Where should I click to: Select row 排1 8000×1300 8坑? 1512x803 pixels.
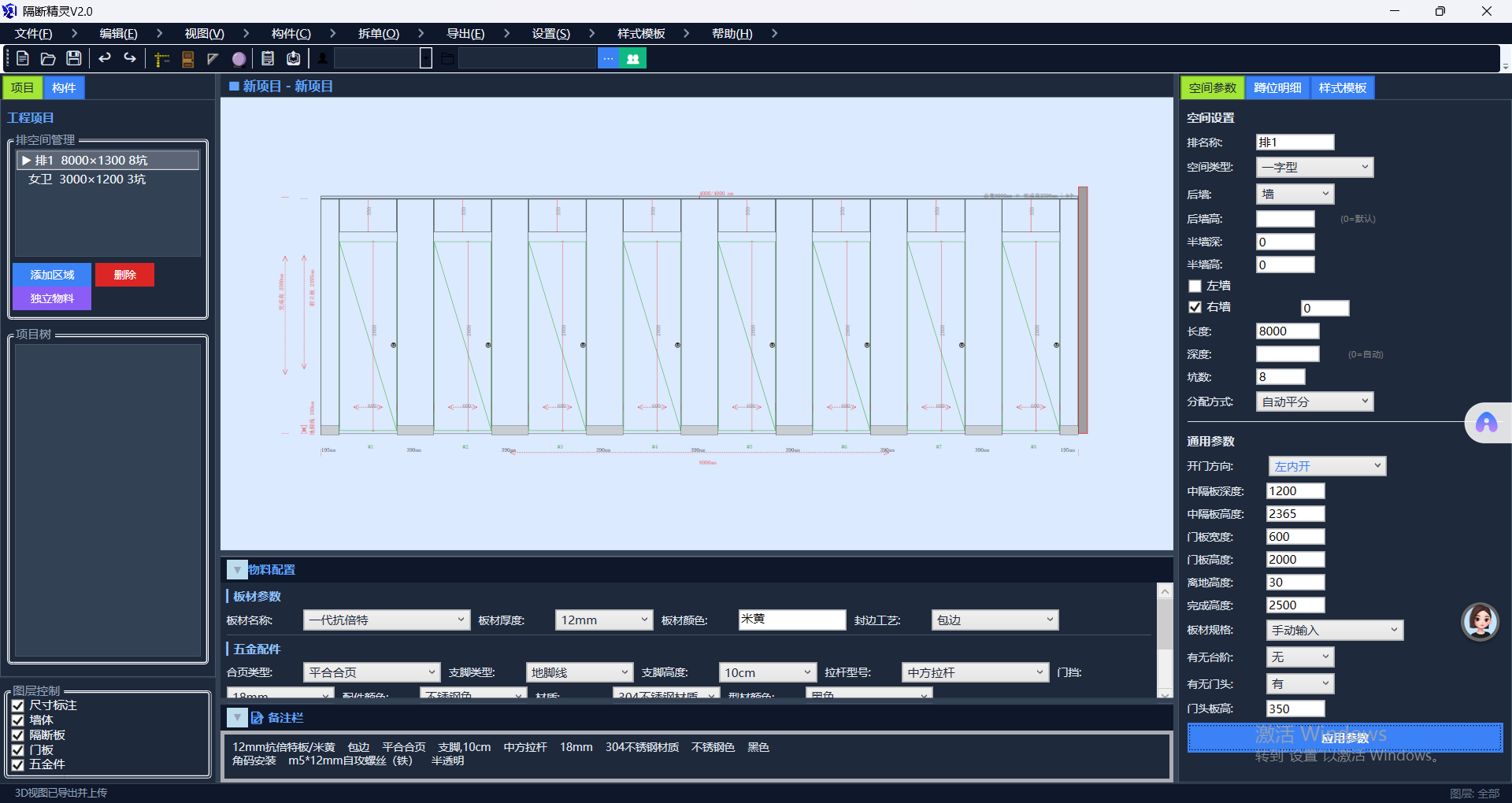[108, 161]
